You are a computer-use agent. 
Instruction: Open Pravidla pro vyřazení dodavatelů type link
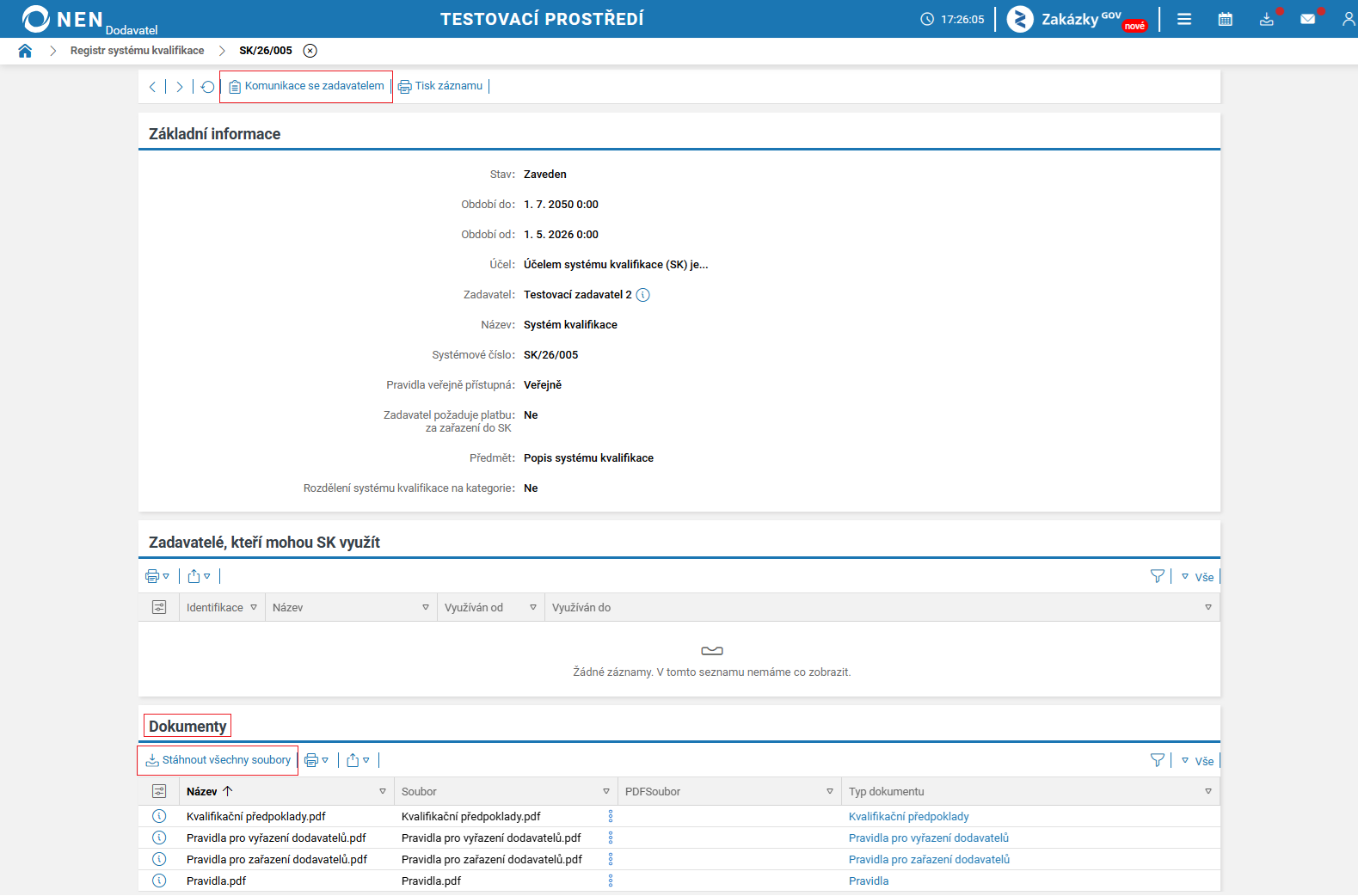point(929,838)
